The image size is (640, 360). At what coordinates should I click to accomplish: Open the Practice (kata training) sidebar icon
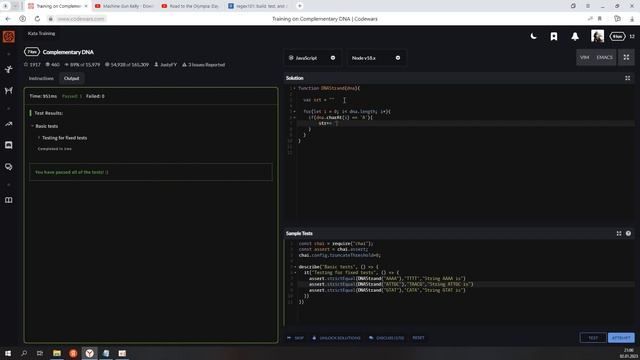tap(9, 69)
